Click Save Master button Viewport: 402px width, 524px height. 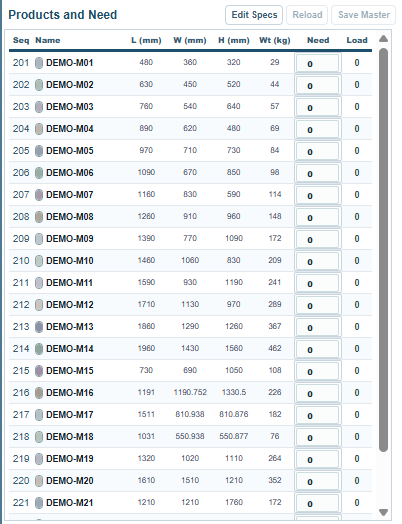pos(364,15)
